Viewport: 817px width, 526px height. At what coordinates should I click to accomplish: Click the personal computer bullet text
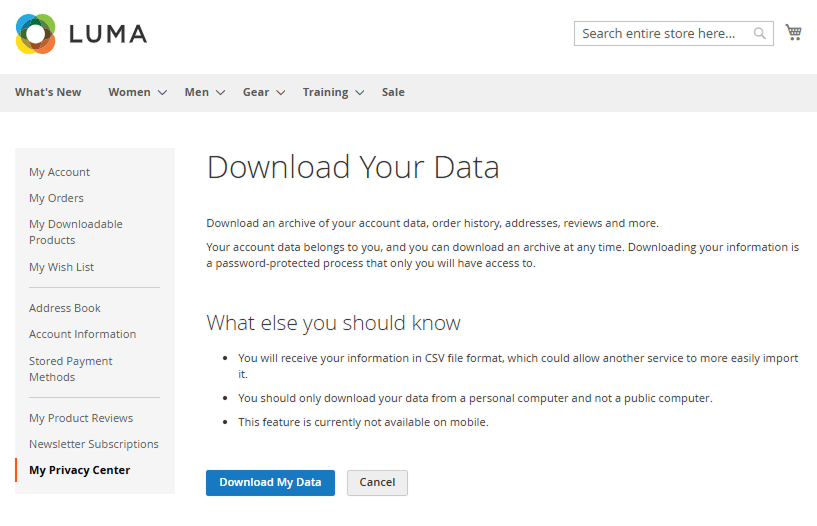[475, 398]
